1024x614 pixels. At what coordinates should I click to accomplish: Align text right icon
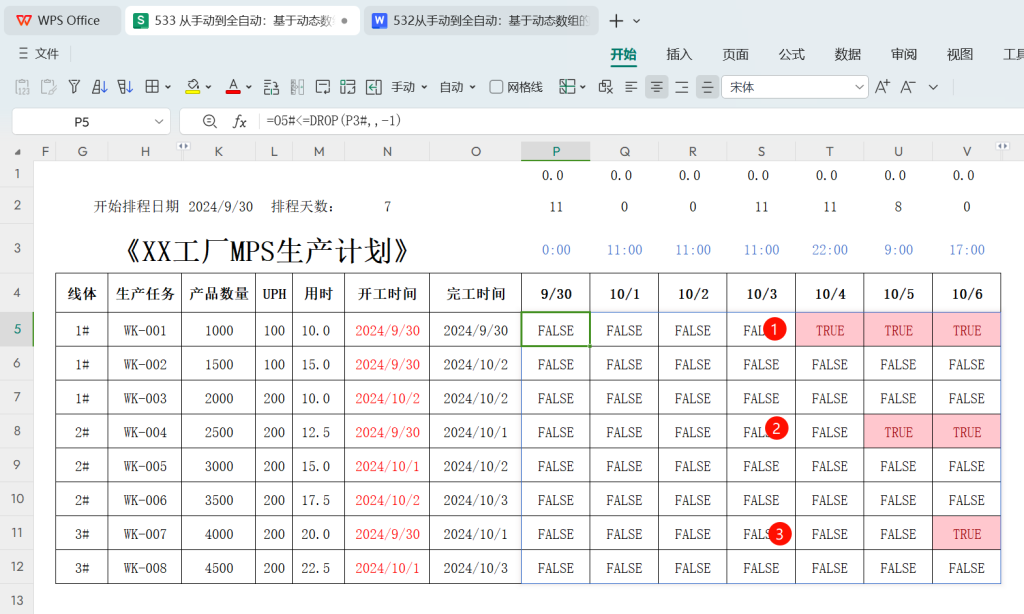click(x=682, y=87)
